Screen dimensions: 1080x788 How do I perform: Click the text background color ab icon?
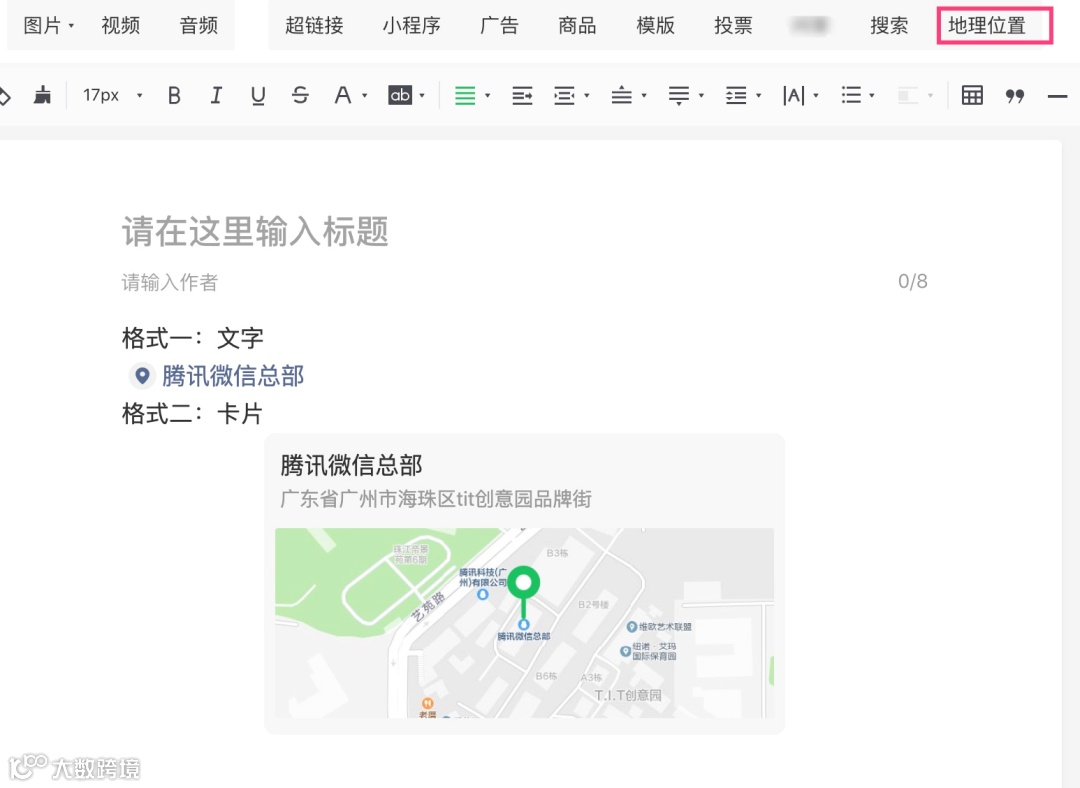coord(400,95)
